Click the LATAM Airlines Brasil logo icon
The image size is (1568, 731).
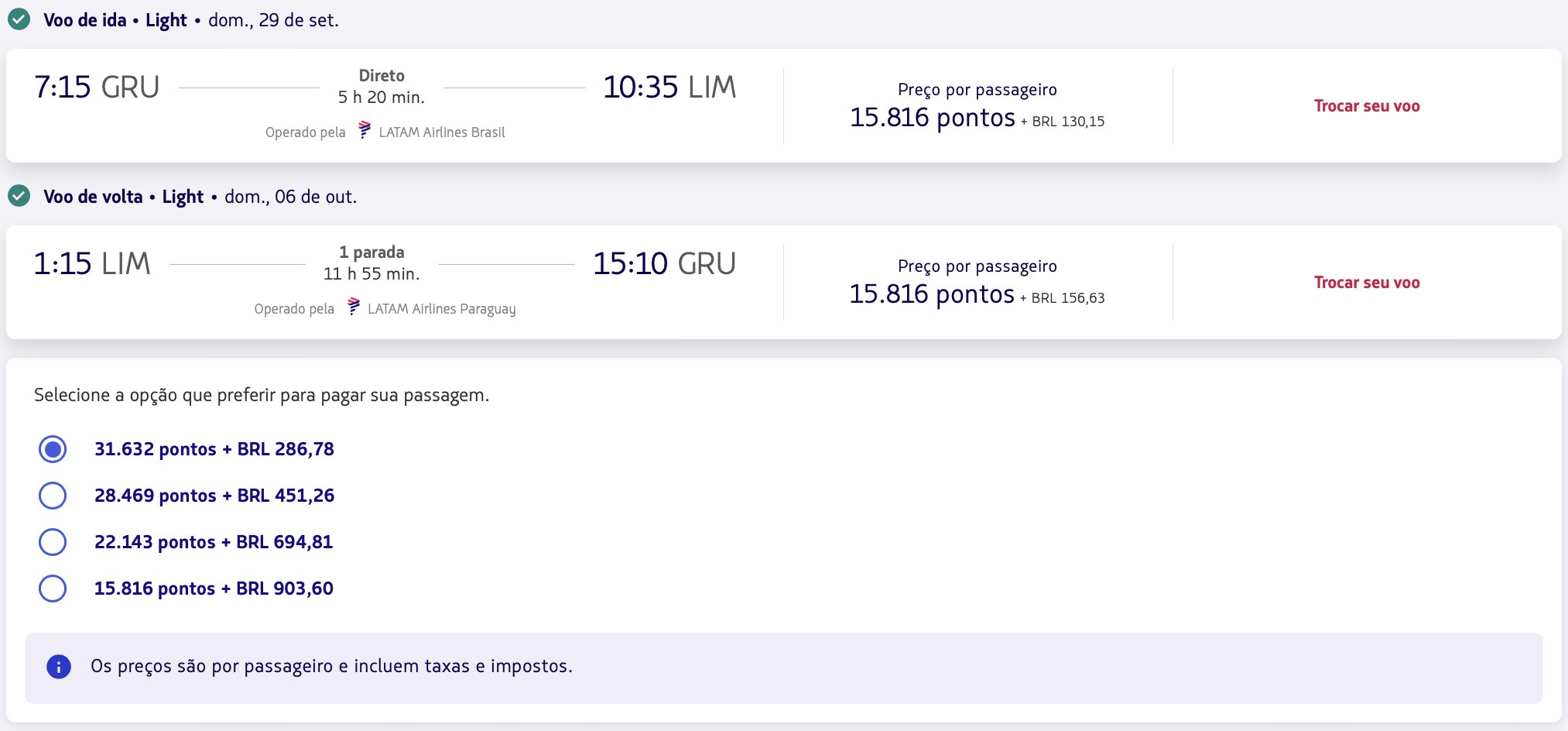[365, 130]
